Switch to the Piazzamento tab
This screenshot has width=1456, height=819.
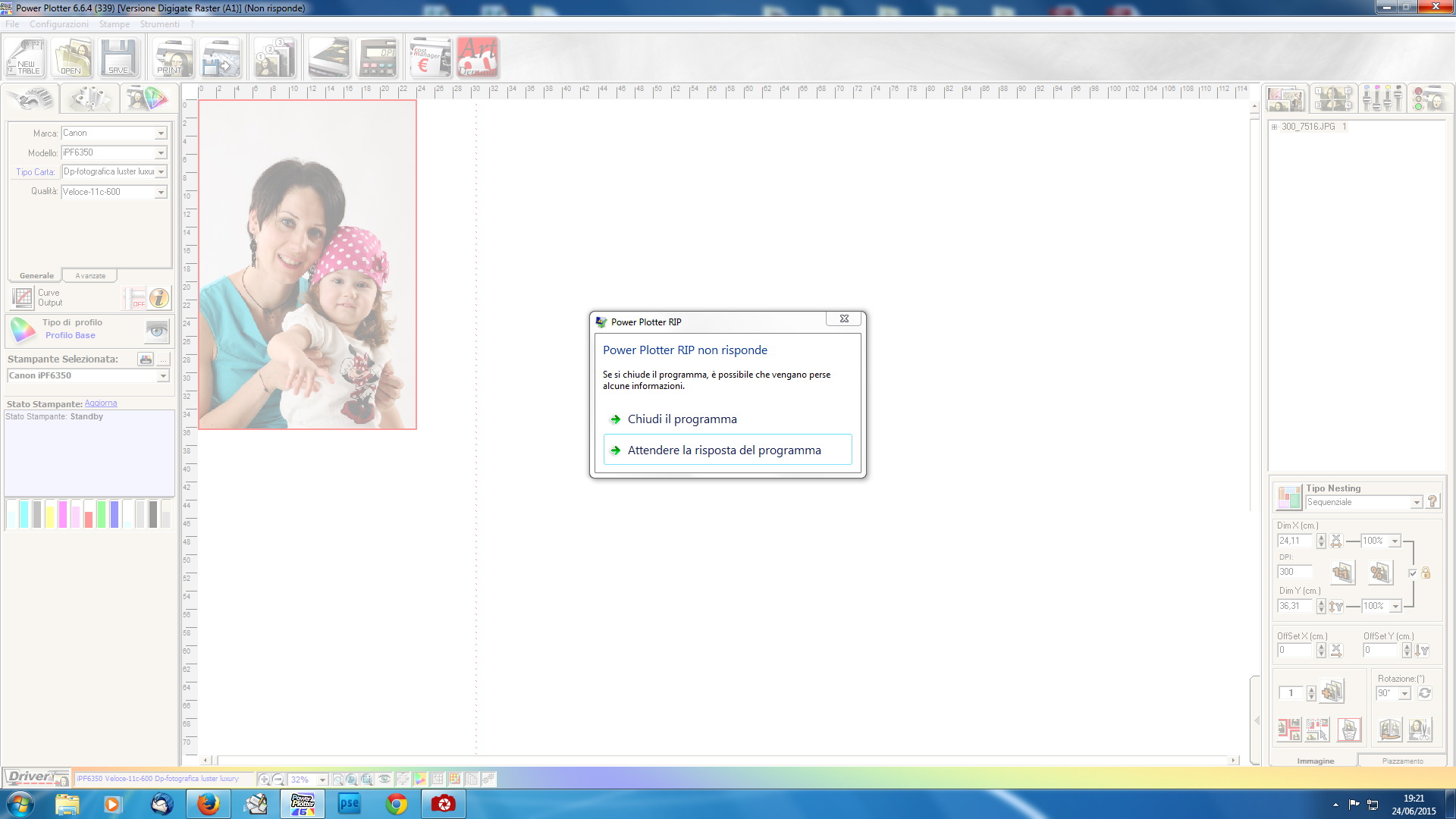coord(1402,761)
